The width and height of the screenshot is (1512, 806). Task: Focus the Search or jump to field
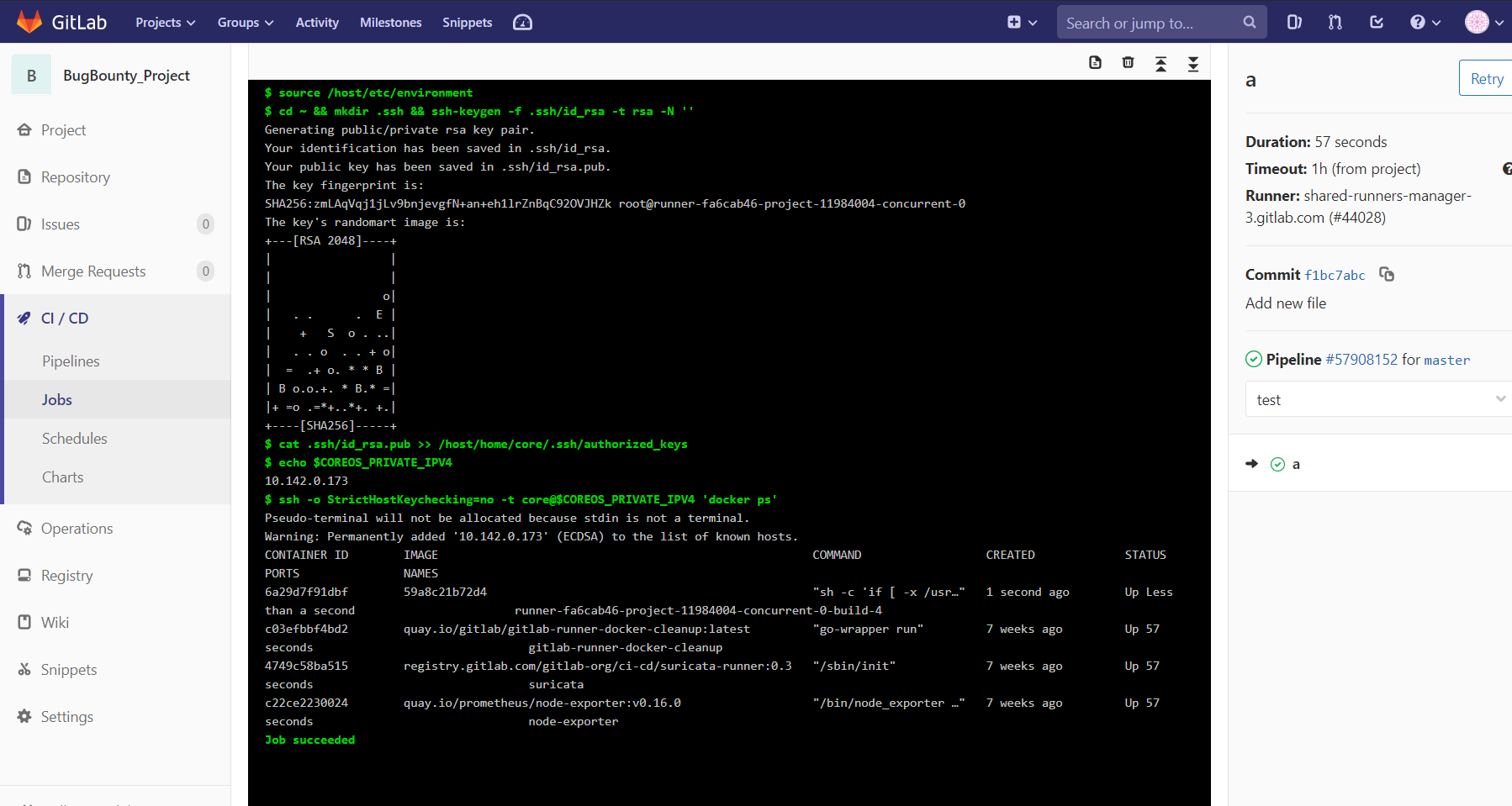1150,23
